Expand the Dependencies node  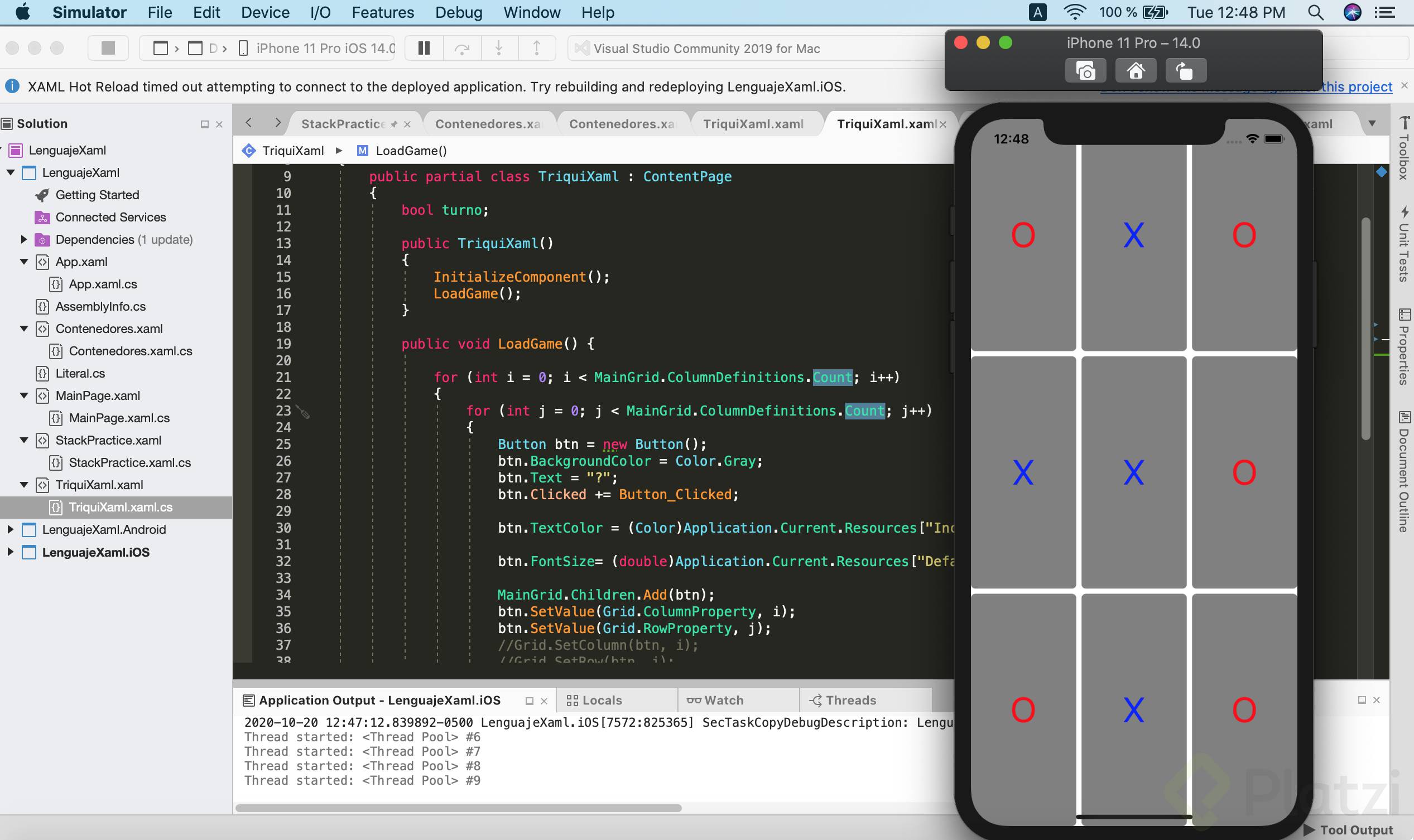23,239
